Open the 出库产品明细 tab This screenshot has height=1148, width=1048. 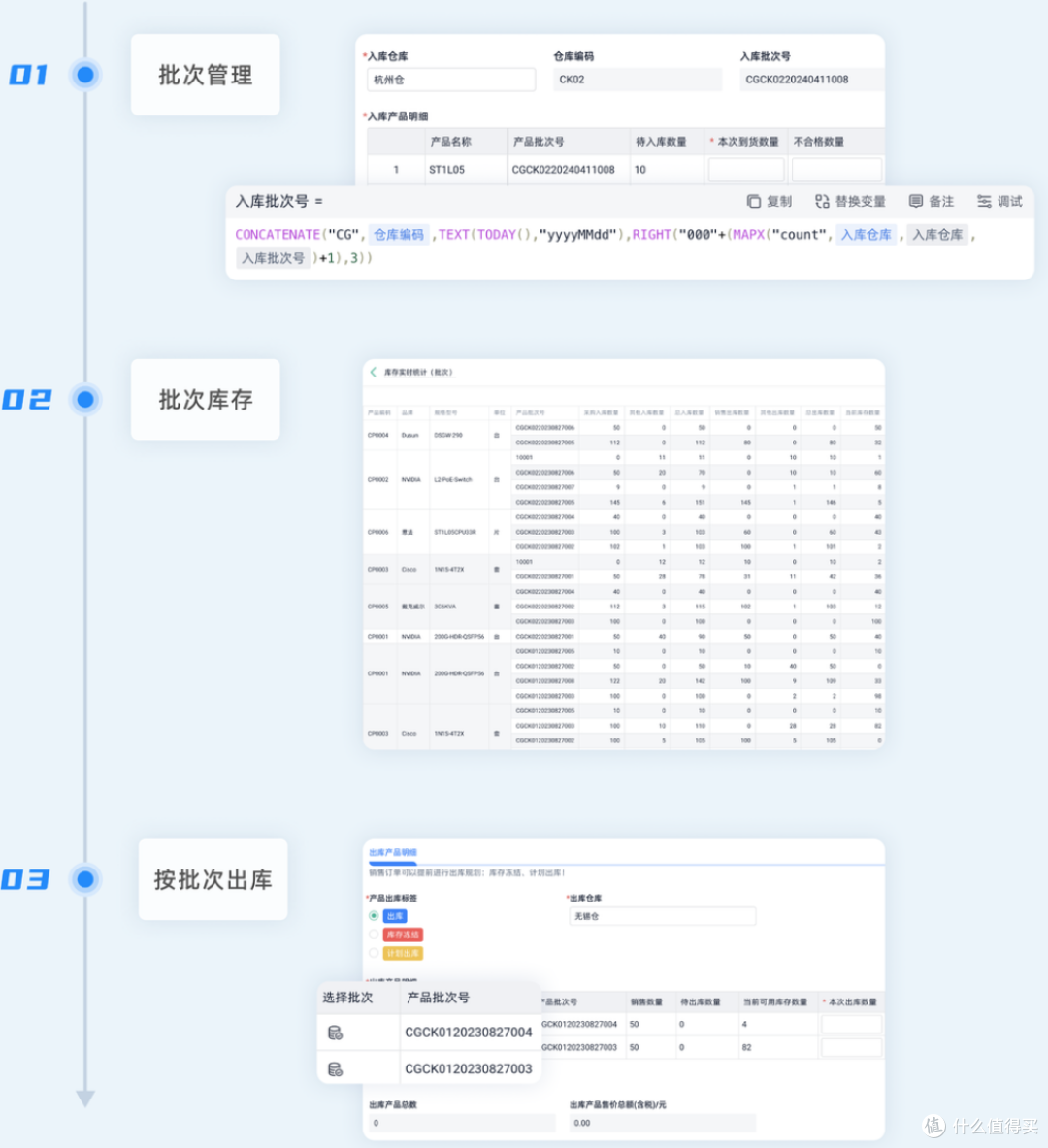(x=393, y=852)
